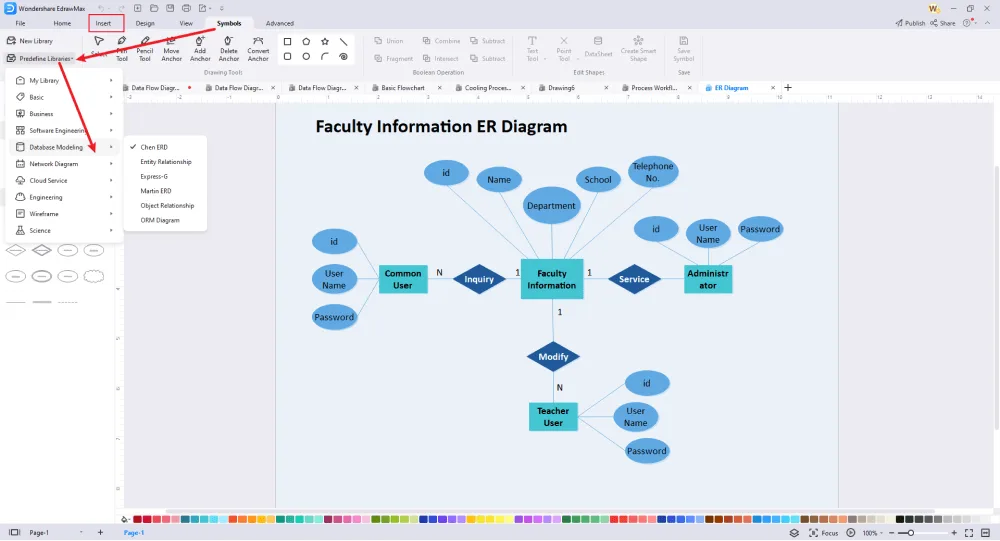This screenshot has height=541, width=1000.
Task: Add a new page with plus
Action: tap(100, 533)
